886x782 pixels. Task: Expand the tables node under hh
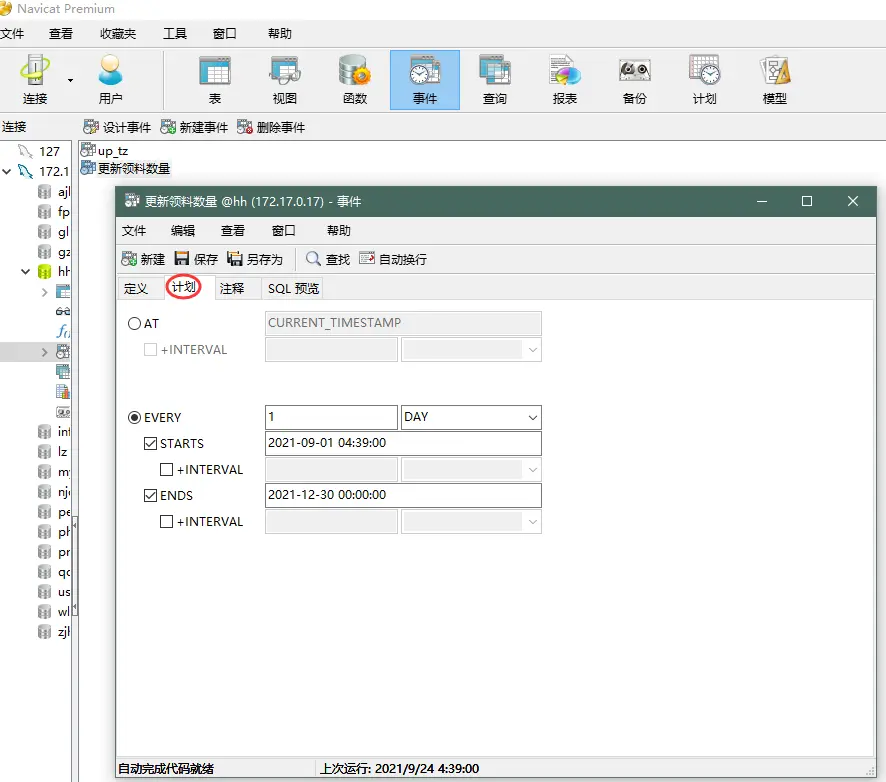pyautogui.click(x=45, y=292)
